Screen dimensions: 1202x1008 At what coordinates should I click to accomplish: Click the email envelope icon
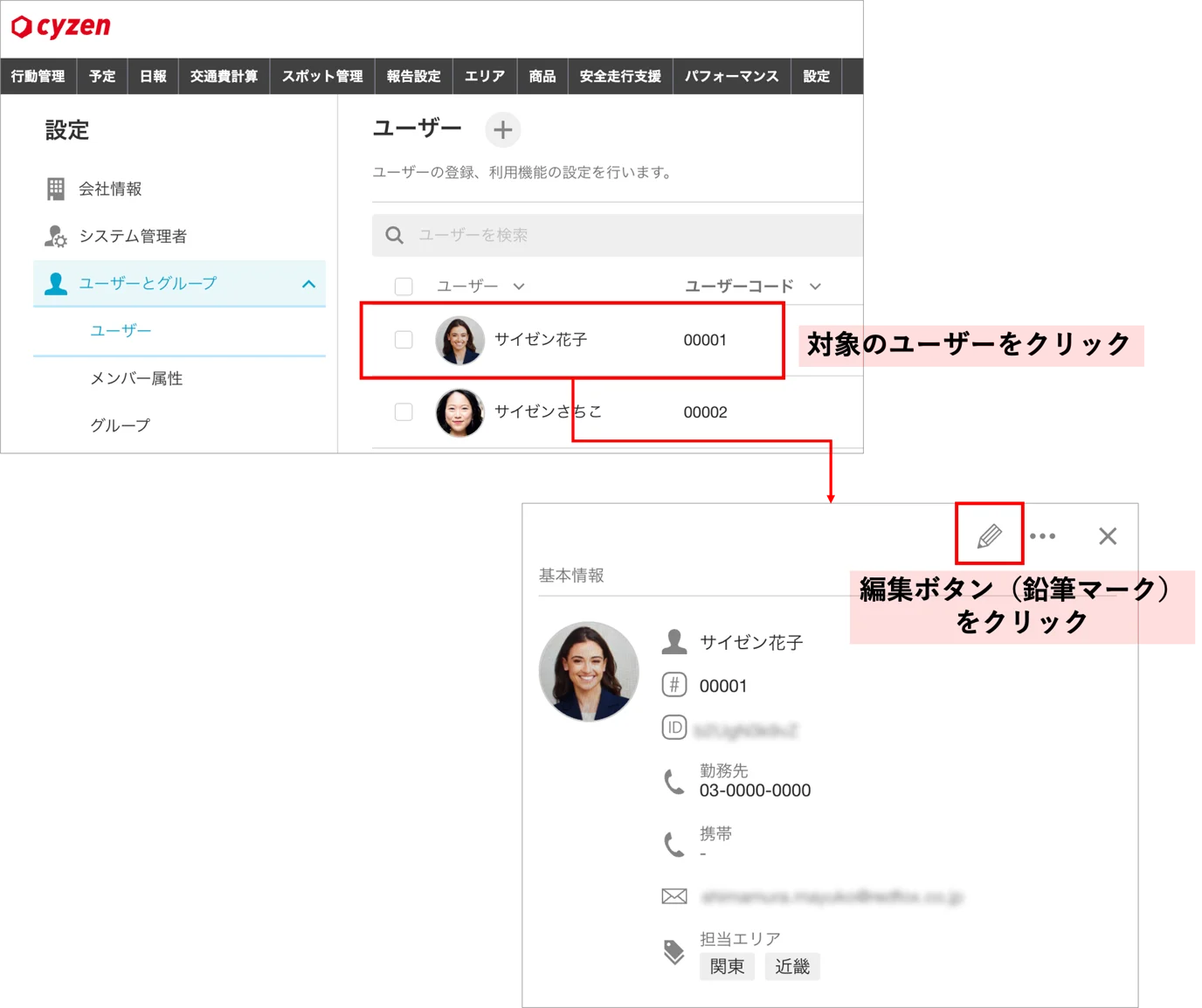(674, 896)
